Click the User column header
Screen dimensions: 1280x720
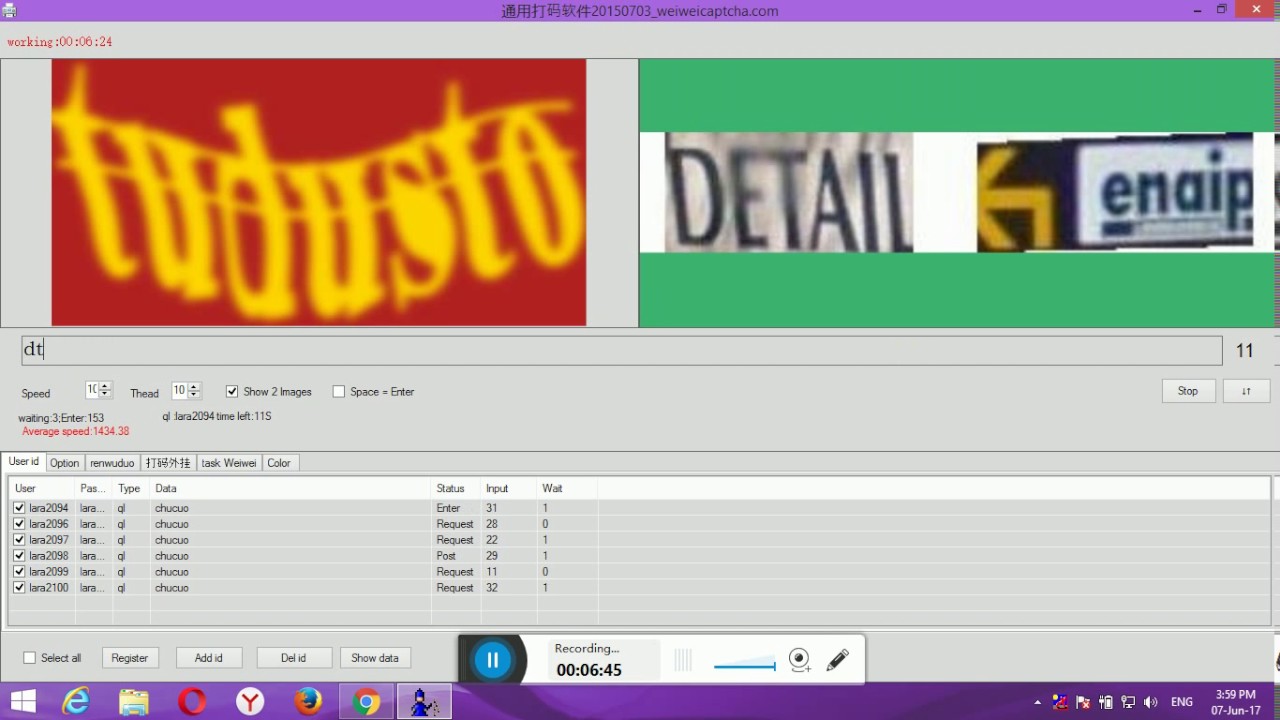coord(41,488)
